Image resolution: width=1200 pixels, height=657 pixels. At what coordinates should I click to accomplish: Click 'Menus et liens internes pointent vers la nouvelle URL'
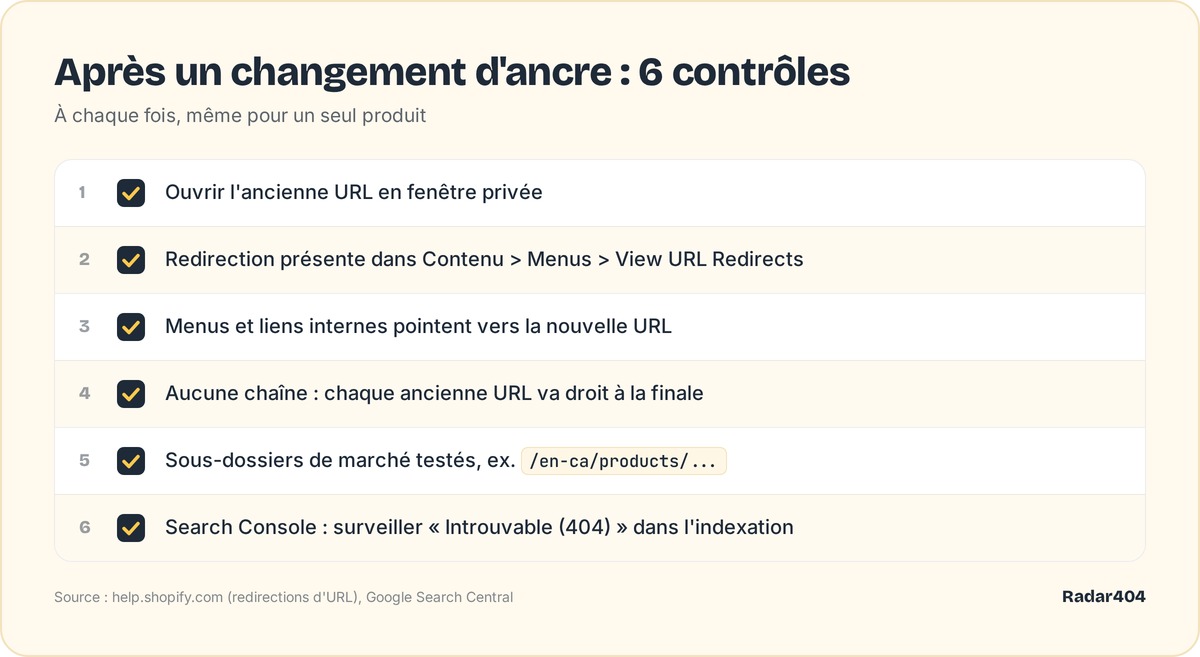(418, 326)
